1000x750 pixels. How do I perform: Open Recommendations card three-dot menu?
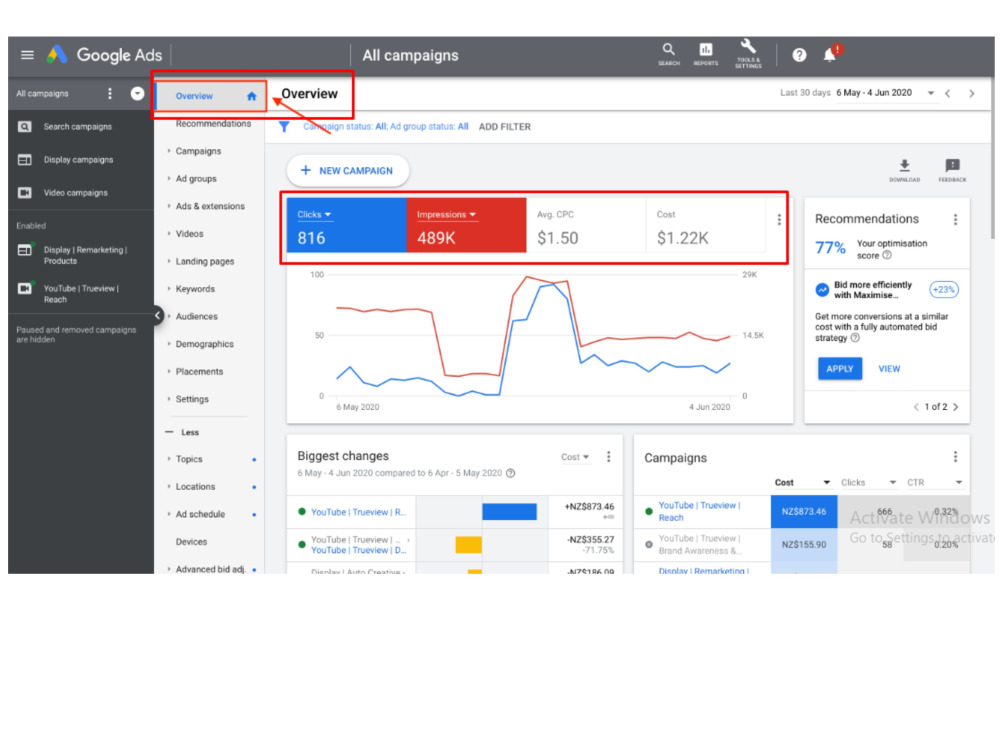[x=955, y=220]
